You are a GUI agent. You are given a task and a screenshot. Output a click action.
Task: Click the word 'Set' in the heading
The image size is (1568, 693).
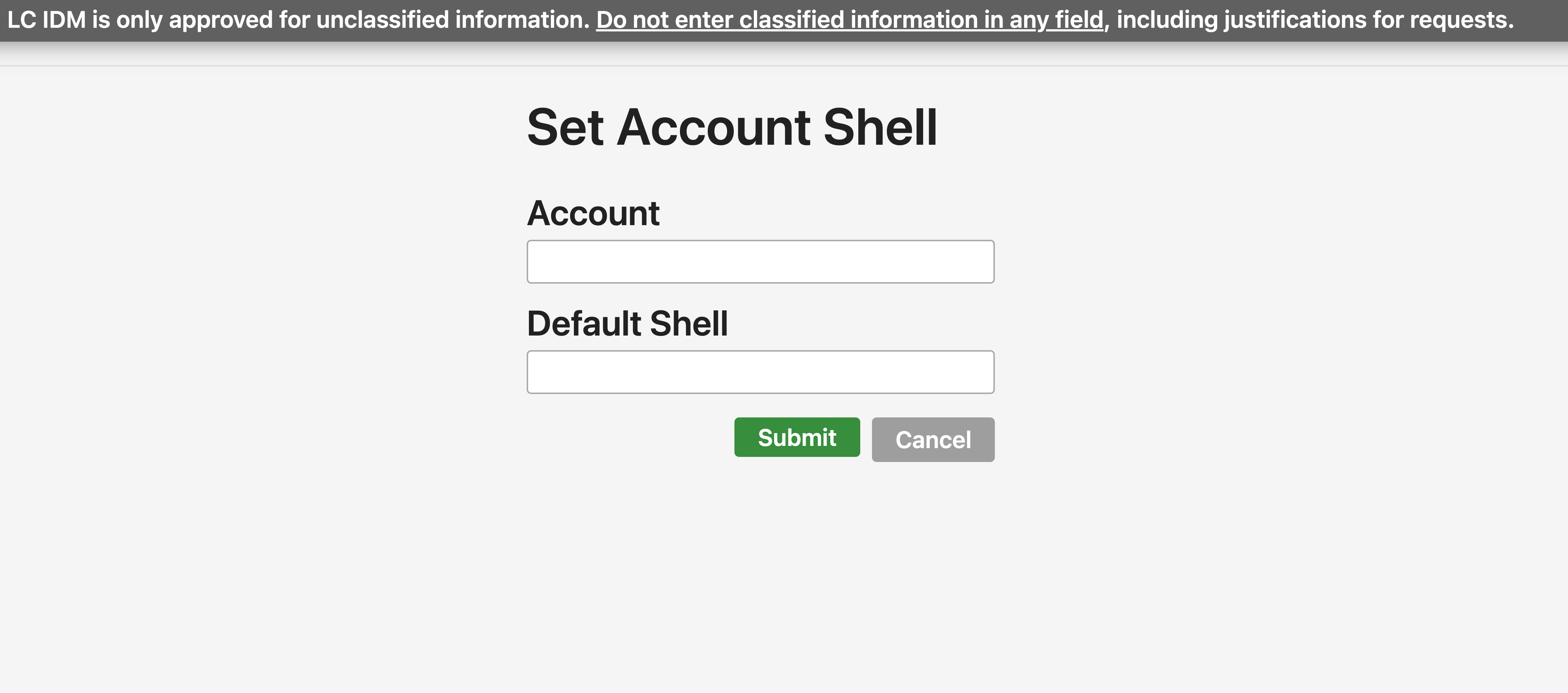click(x=565, y=127)
